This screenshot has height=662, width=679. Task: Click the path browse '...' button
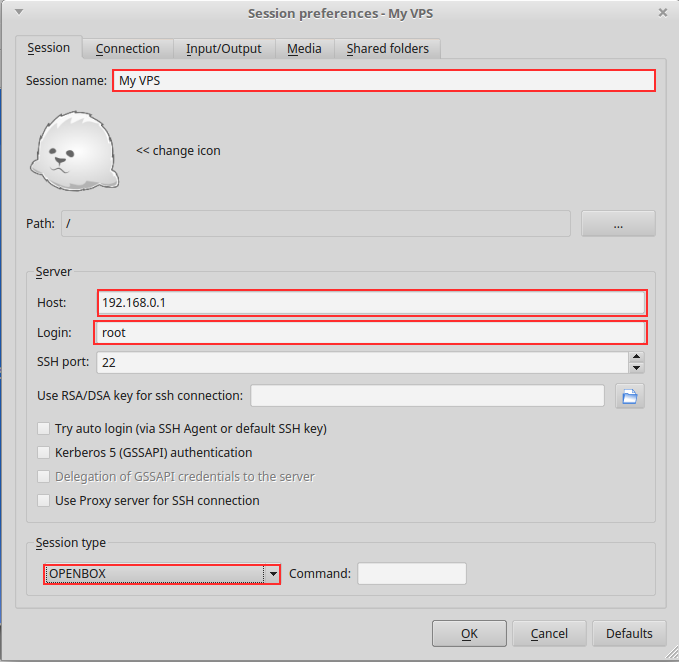(618, 223)
